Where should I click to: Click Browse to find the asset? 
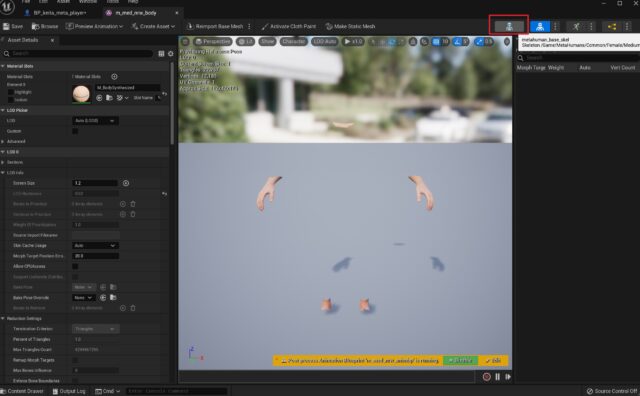(x=45, y=26)
